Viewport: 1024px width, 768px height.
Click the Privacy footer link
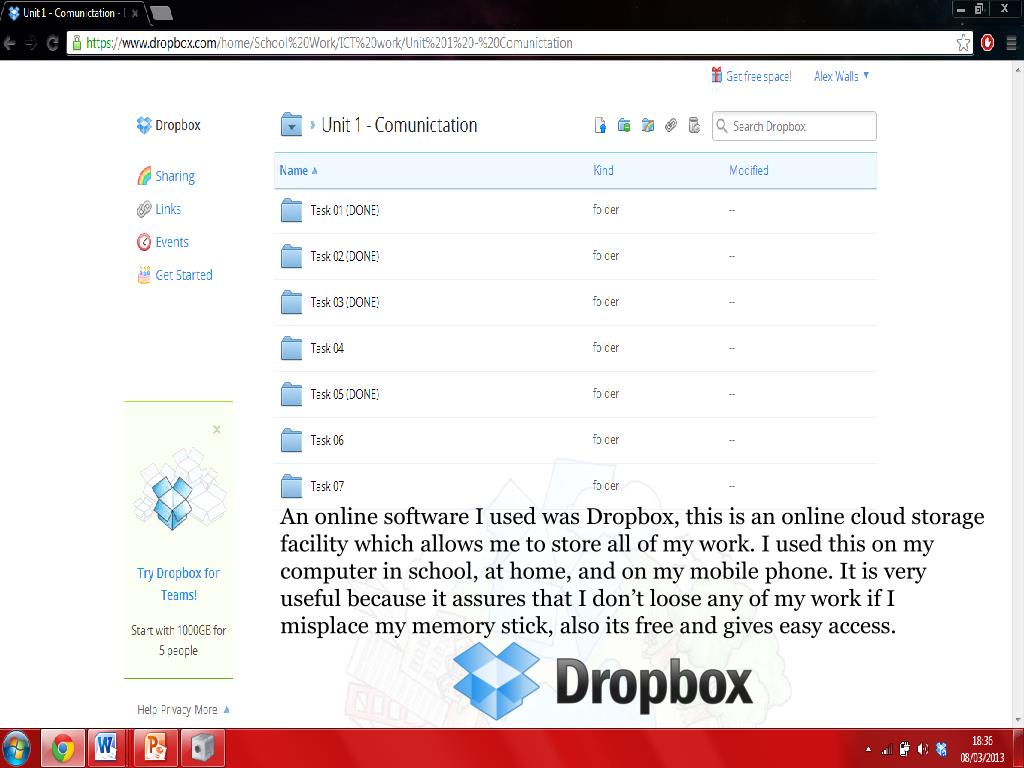[x=176, y=710]
